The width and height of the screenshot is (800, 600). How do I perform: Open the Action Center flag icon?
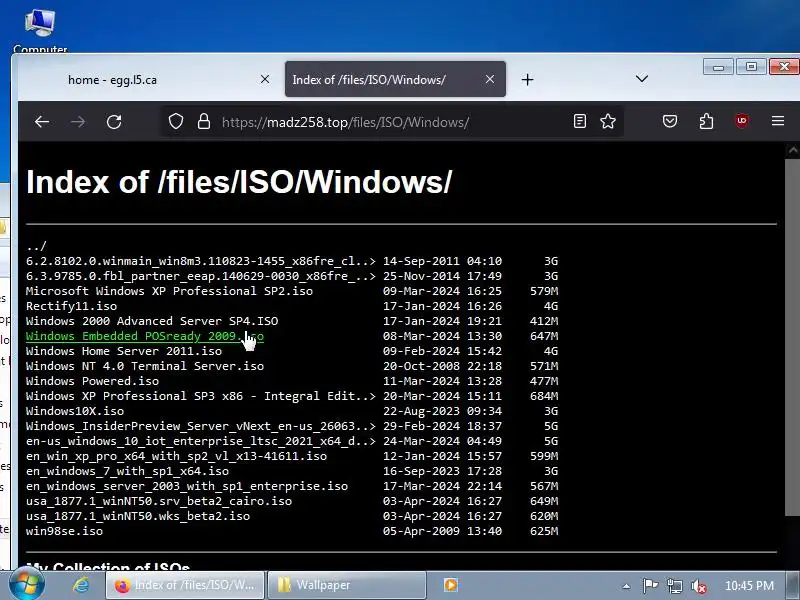(650, 586)
